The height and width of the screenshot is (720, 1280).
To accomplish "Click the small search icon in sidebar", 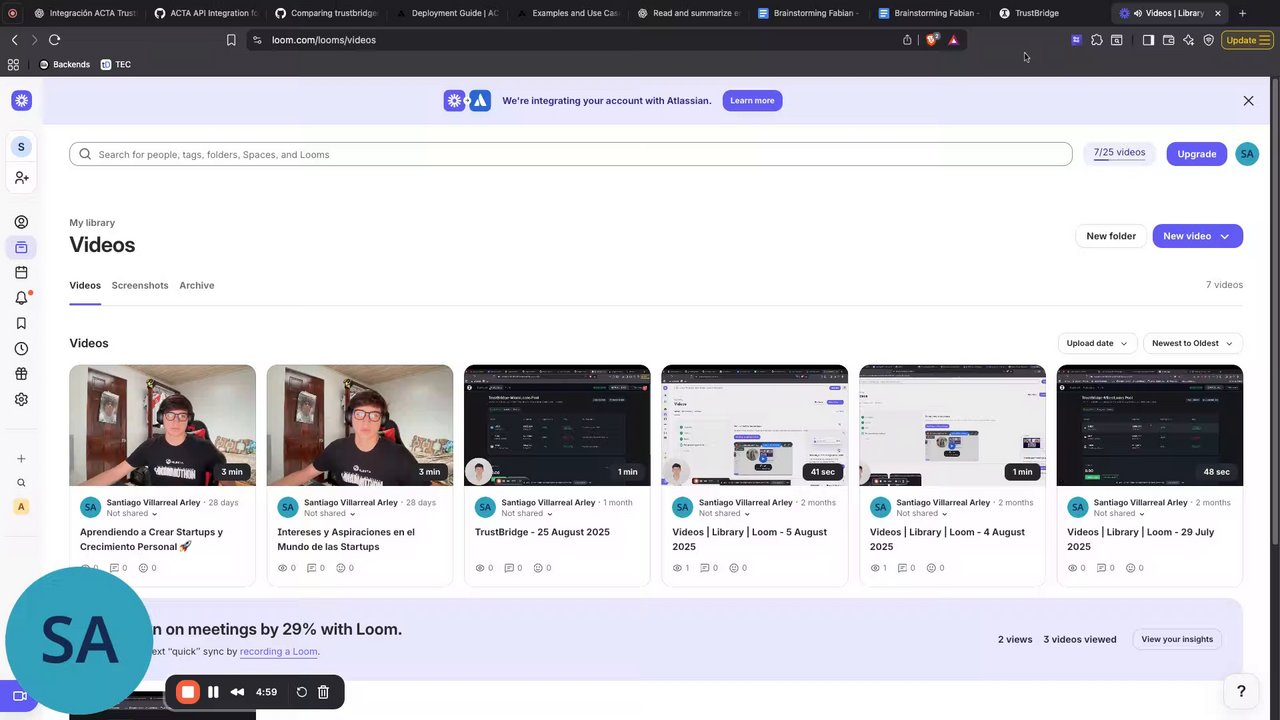I will 21,483.
